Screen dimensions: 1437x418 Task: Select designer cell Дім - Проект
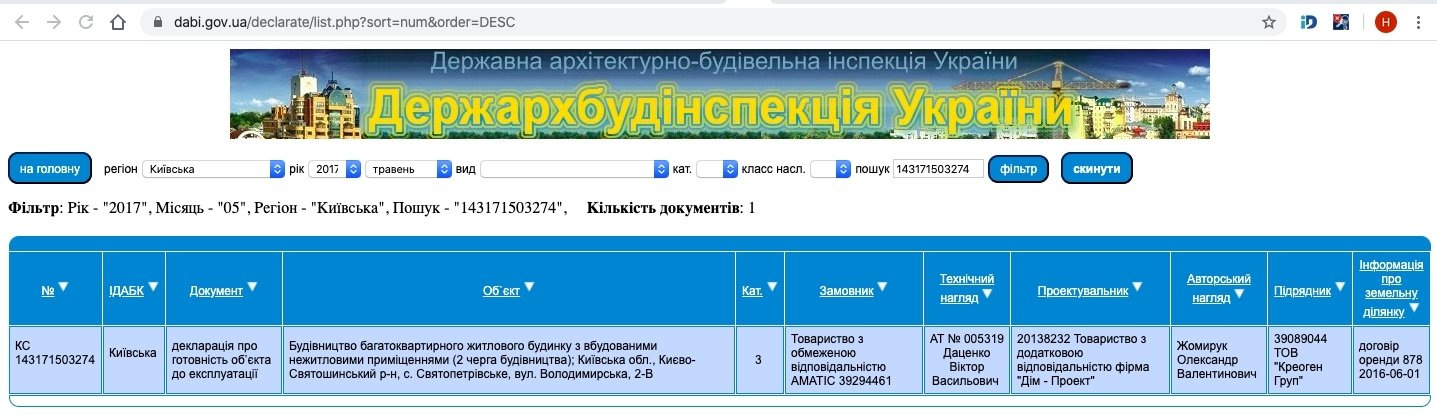[1089, 360]
